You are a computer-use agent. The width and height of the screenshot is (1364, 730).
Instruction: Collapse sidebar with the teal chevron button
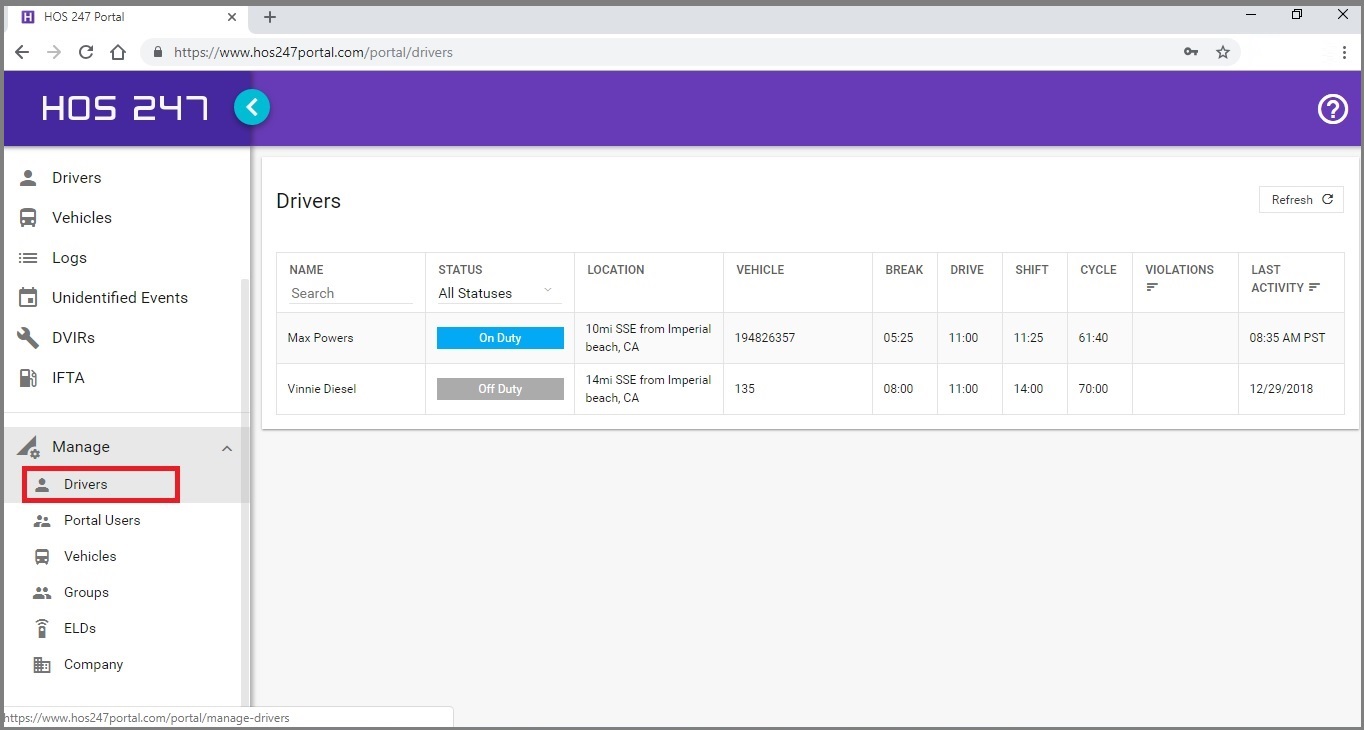pyautogui.click(x=252, y=107)
